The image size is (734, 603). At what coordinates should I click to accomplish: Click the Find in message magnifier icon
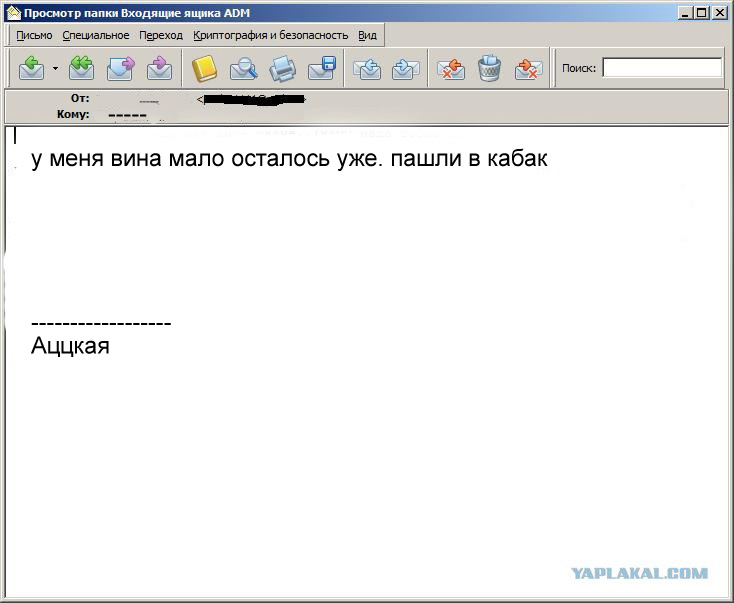tap(243, 68)
